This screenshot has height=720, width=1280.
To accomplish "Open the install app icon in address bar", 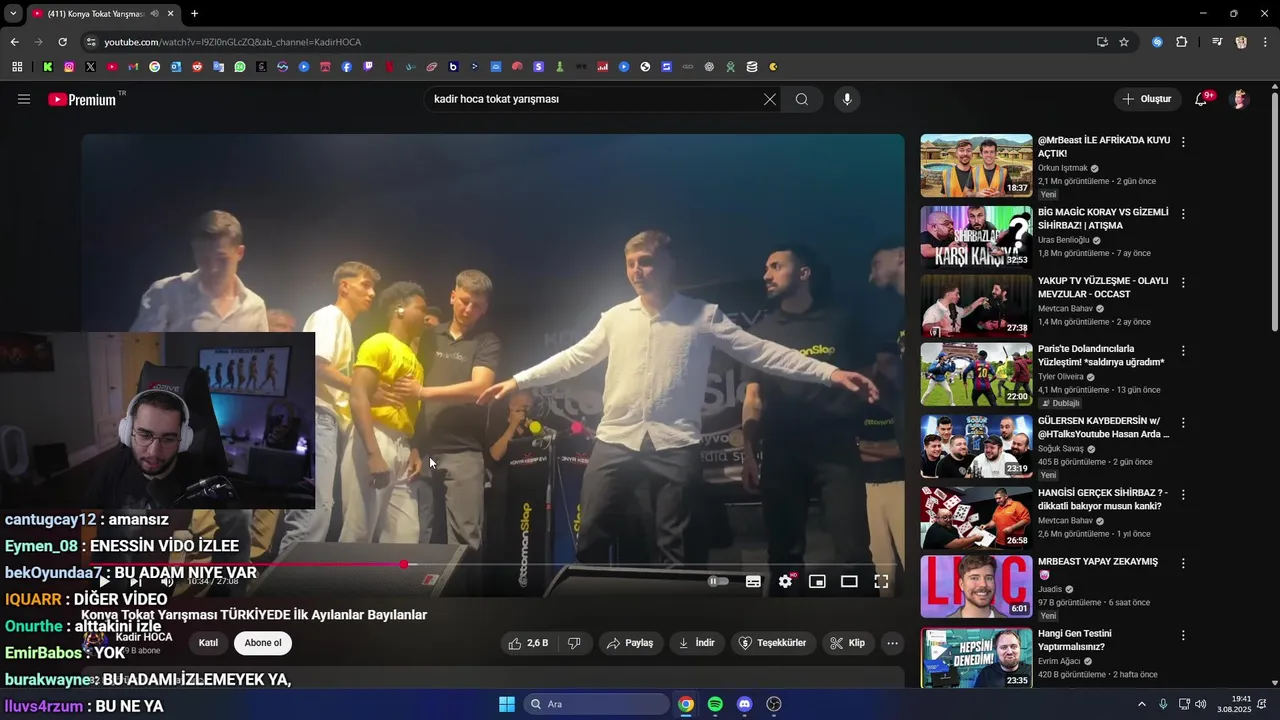I will click(x=1102, y=42).
